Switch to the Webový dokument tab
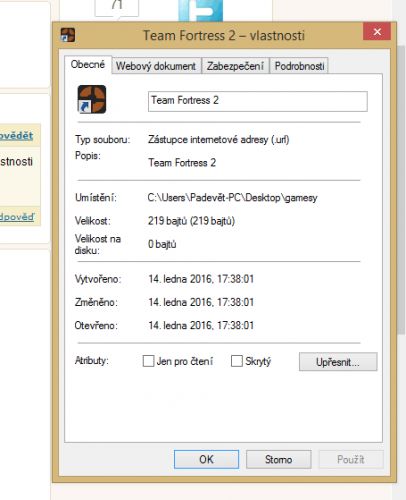 [156, 66]
